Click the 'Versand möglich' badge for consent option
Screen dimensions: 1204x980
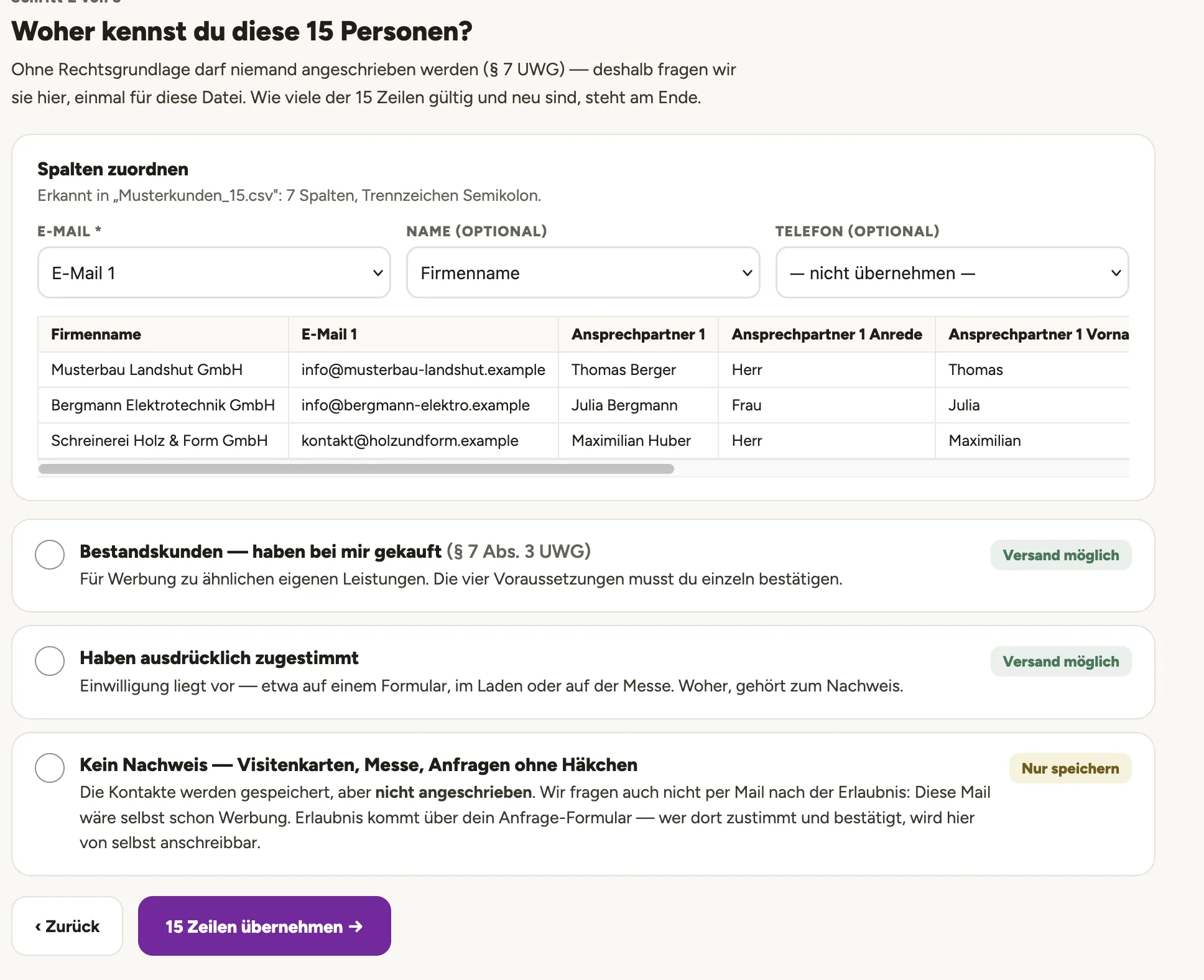(x=1061, y=662)
